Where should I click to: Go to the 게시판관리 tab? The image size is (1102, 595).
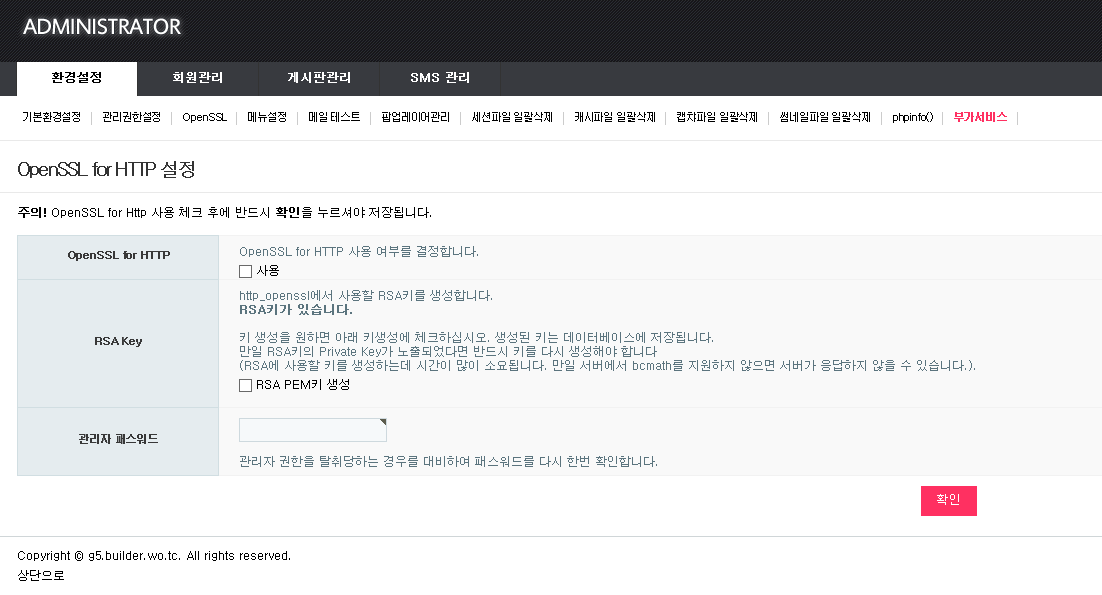[319, 78]
